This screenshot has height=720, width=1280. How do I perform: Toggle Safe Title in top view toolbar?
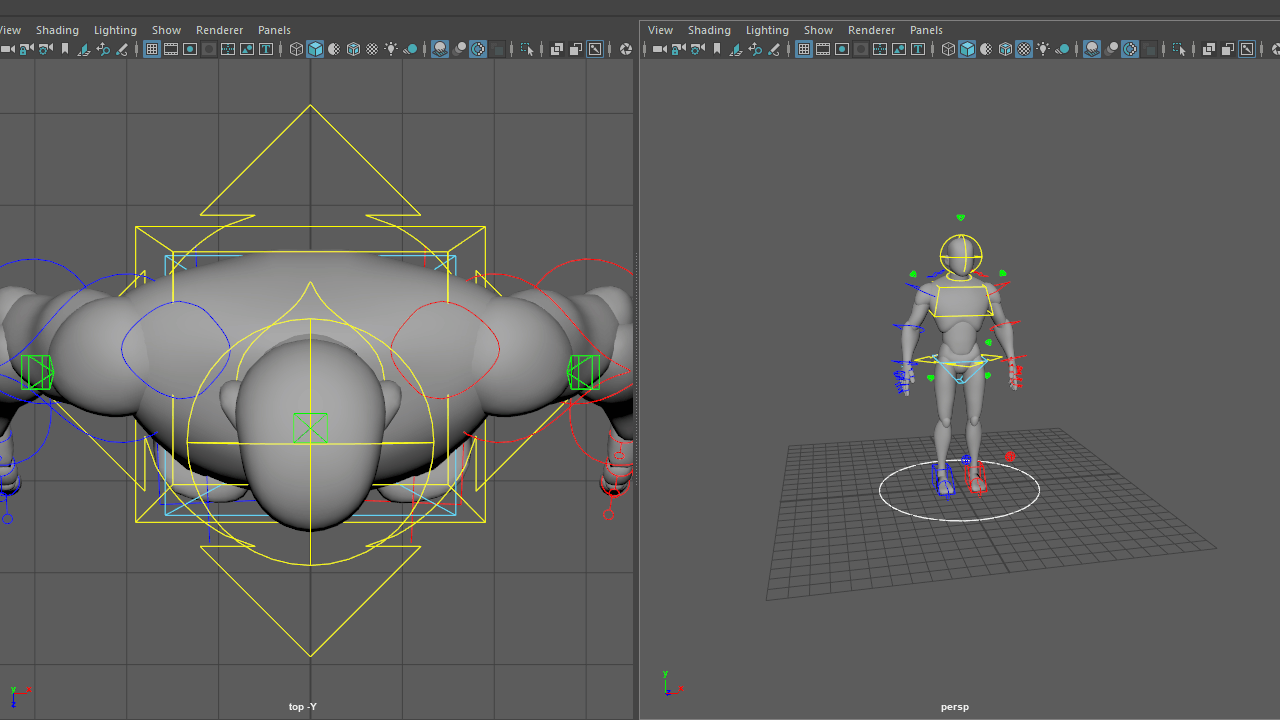click(266, 49)
